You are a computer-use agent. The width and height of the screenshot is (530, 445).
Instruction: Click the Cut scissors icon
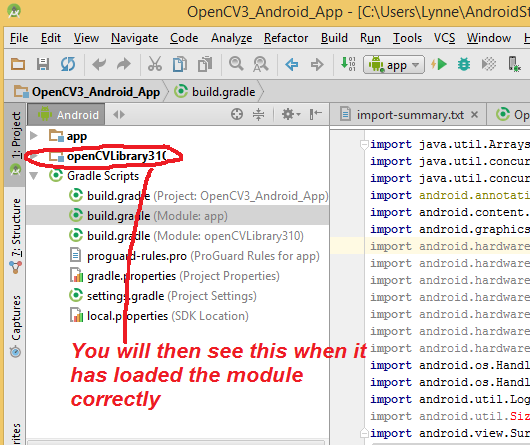click(155, 64)
